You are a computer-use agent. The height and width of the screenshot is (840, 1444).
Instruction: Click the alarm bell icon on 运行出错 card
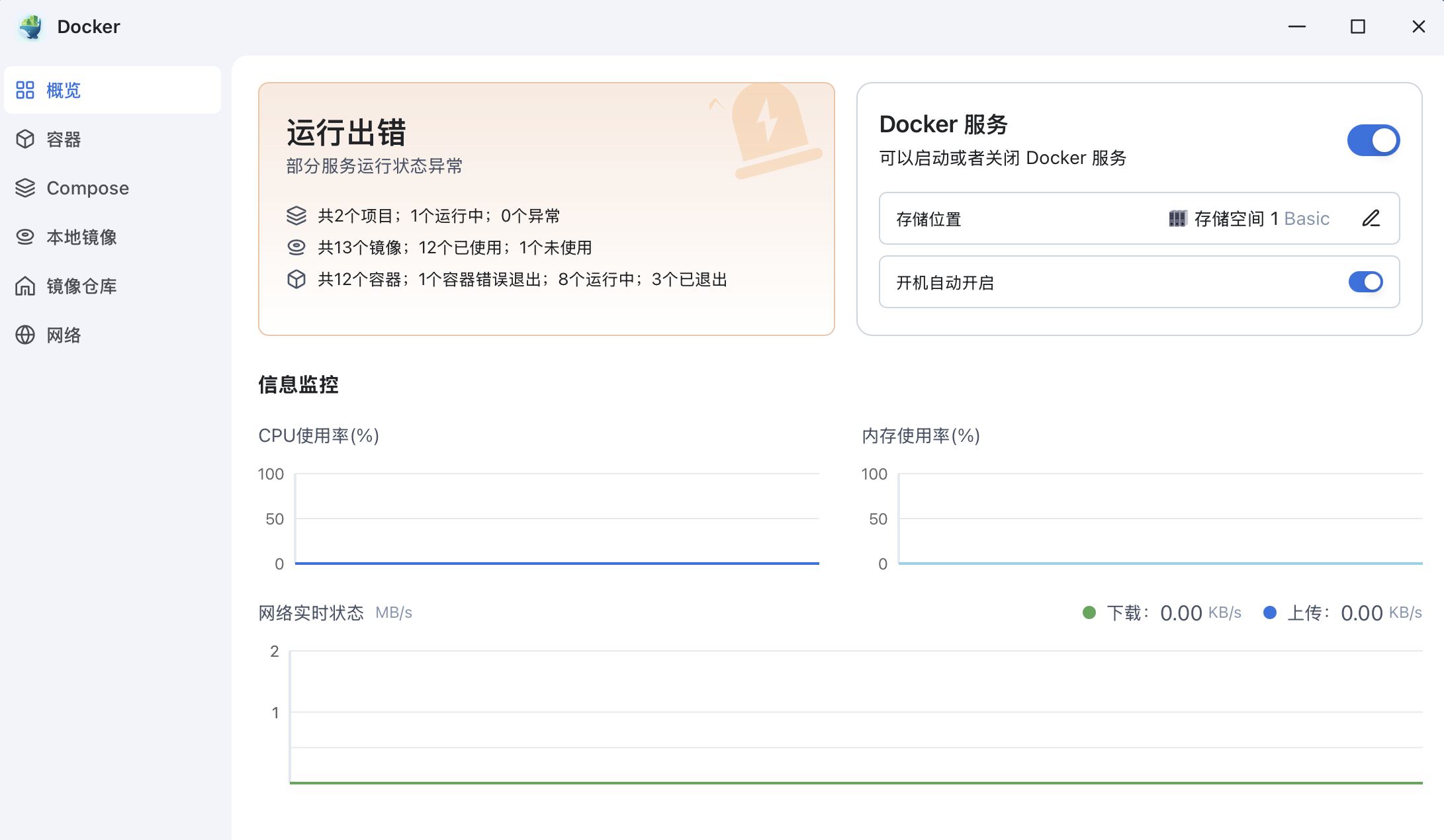(x=771, y=126)
